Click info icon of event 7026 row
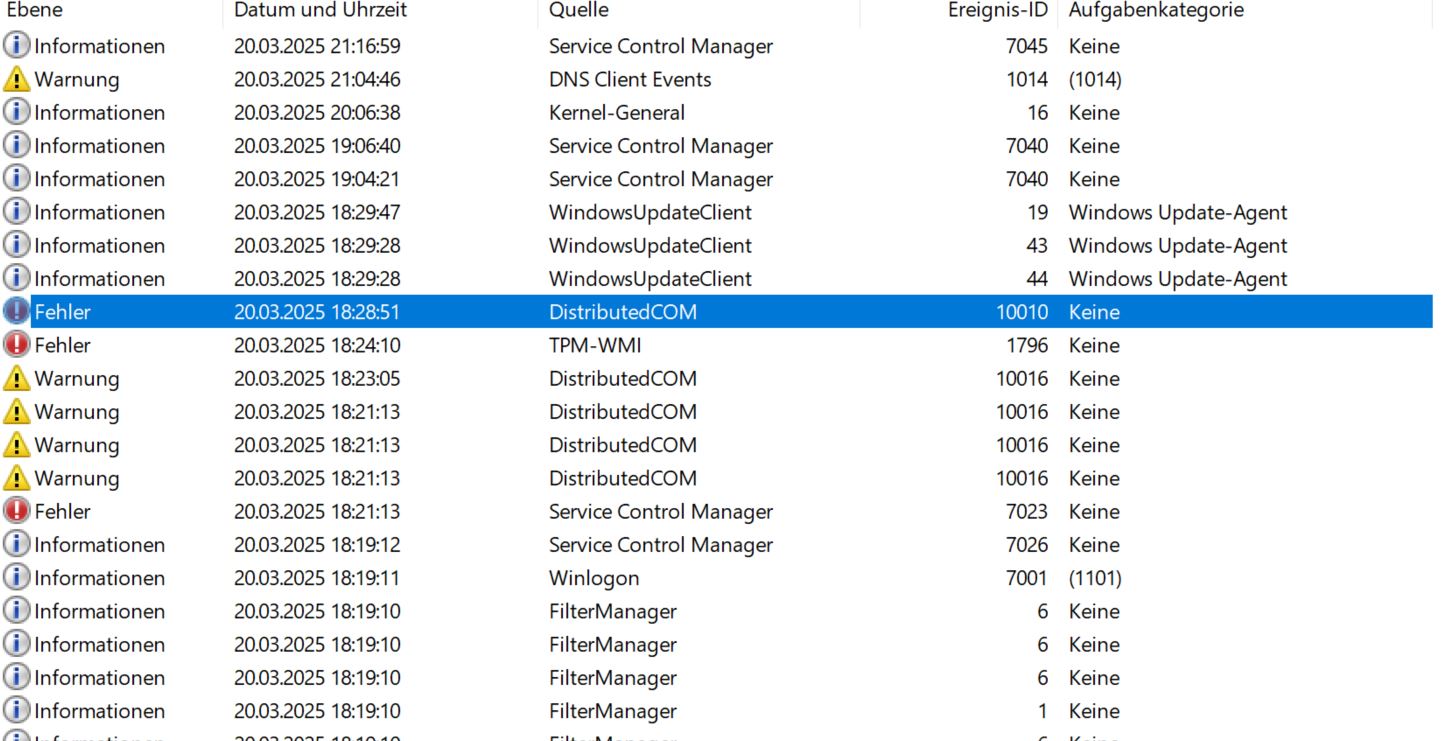The image size is (1449, 741). coord(16,544)
